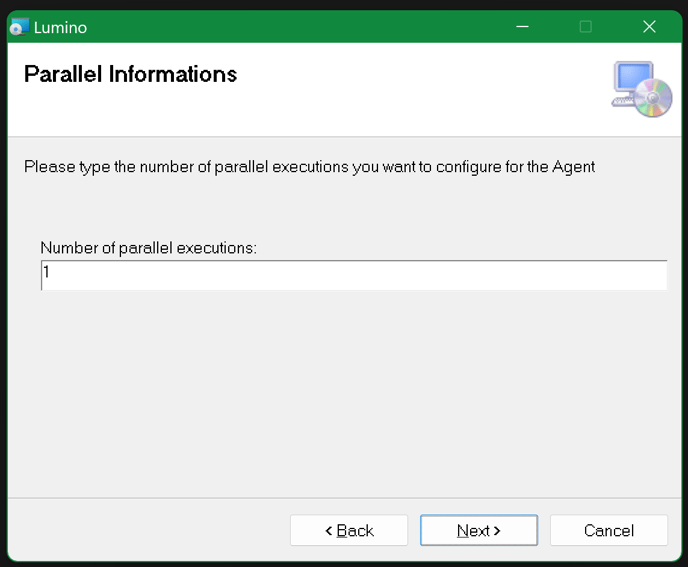Click the Lumino app icon in title bar
The image size is (688, 567).
click(19, 27)
